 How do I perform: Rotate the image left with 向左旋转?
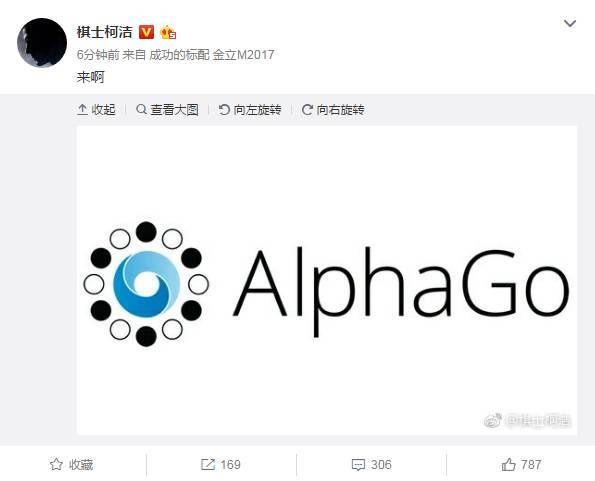[250, 110]
